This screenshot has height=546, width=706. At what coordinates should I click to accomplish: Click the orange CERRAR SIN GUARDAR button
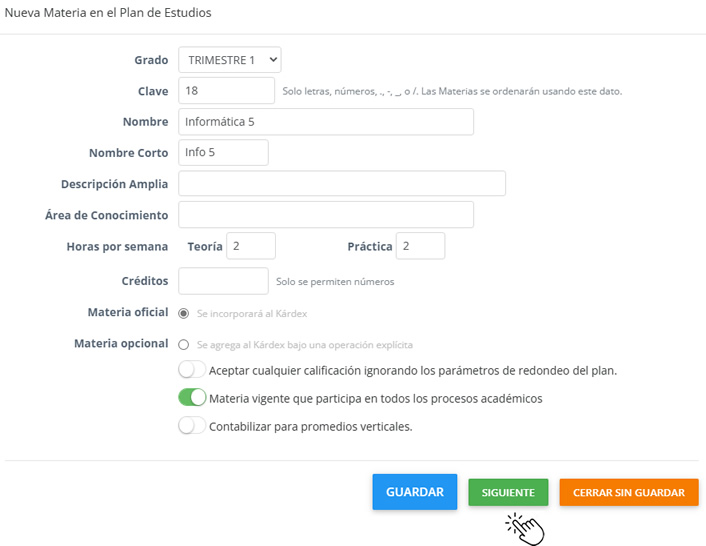tap(628, 492)
